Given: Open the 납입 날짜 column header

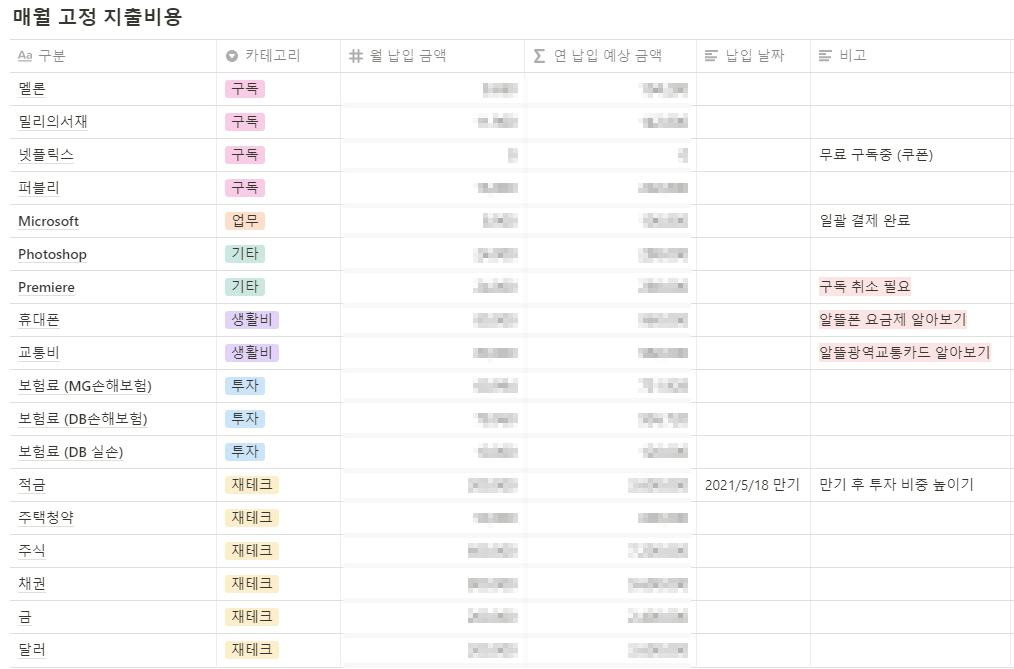Looking at the screenshot, I should [753, 56].
